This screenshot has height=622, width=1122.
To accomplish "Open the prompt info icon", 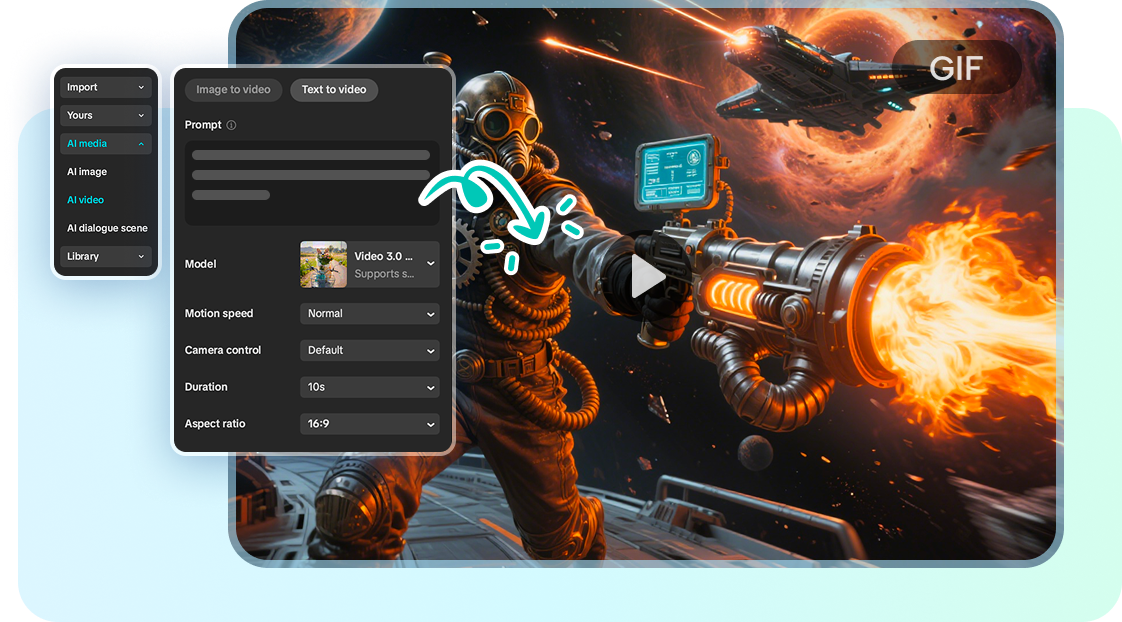I will coord(231,125).
